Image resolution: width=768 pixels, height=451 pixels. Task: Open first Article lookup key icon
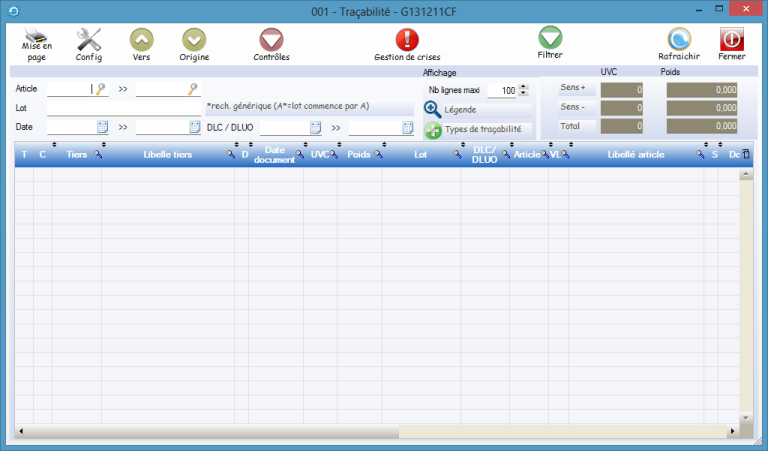point(101,89)
